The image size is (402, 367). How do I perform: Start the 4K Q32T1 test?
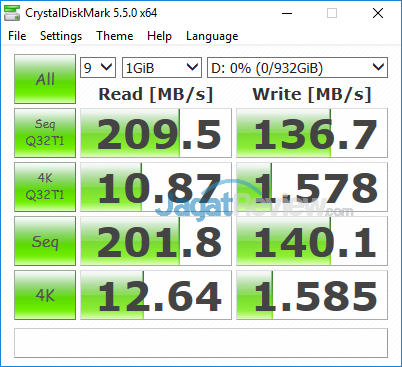45,187
